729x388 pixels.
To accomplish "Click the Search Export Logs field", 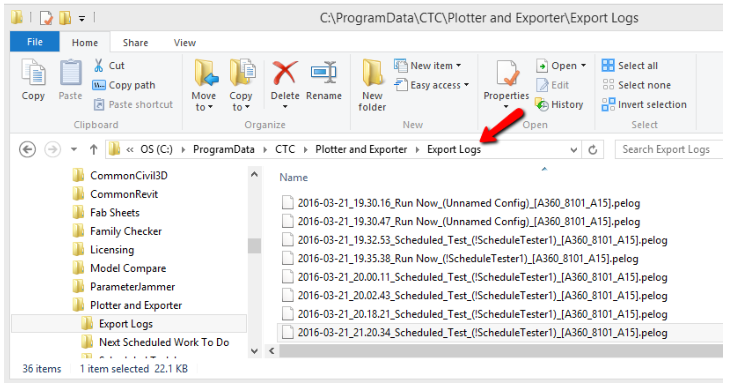I will coord(669,150).
